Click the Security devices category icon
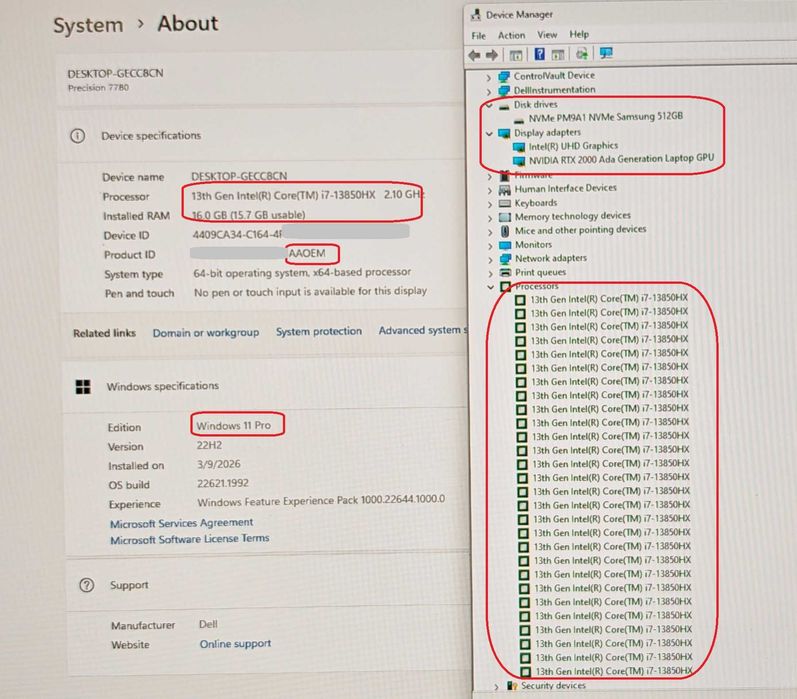Viewport: 797px width, 699px height. pos(512,686)
